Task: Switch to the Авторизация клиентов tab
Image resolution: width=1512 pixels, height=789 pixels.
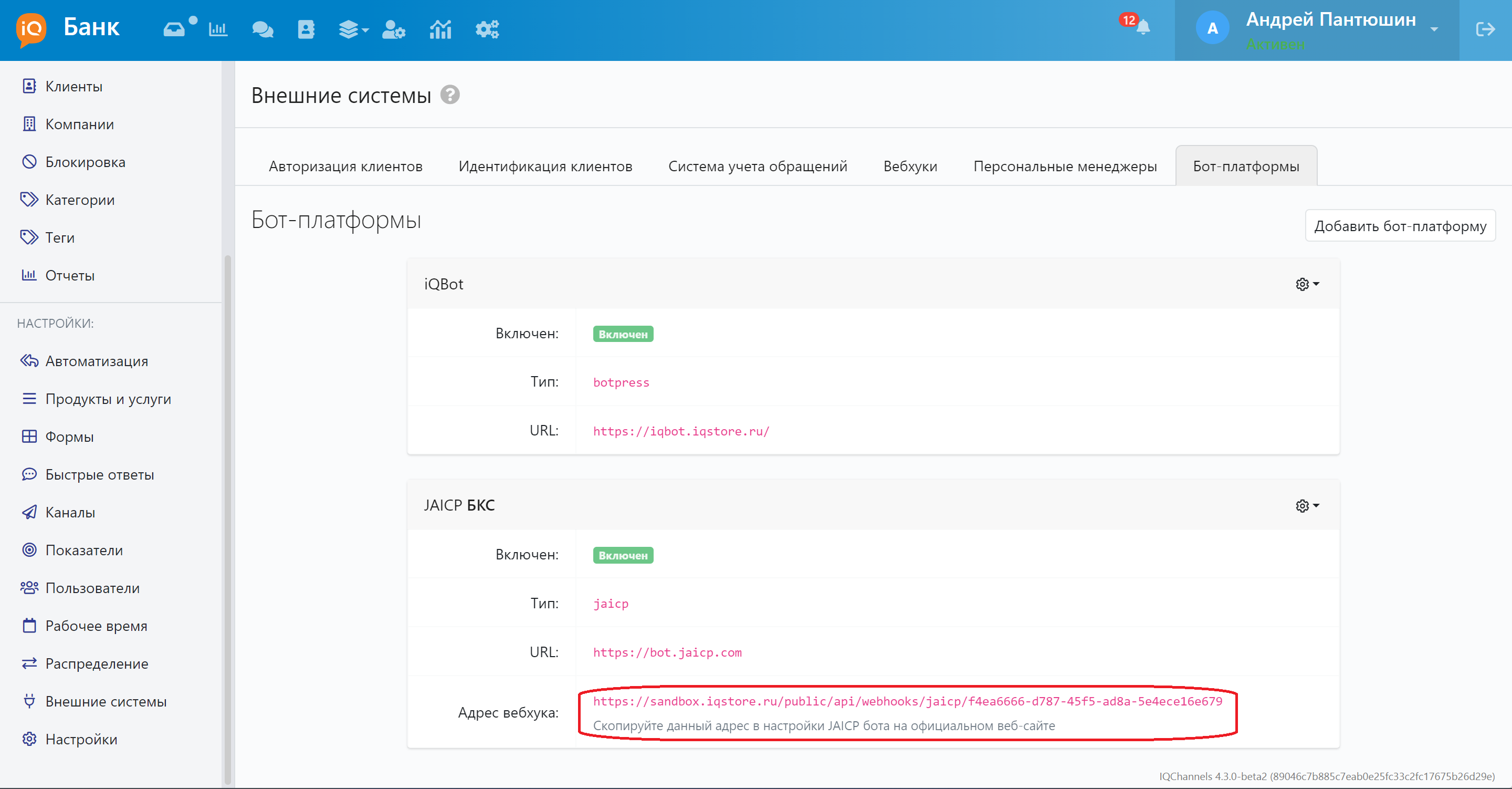Action: click(x=346, y=167)
